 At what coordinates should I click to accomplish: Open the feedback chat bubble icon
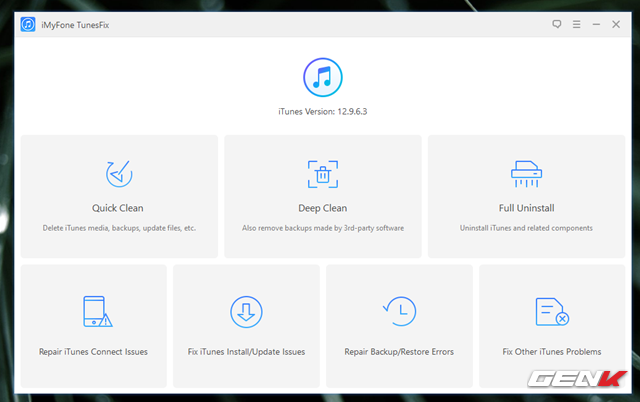pos(557,24)
